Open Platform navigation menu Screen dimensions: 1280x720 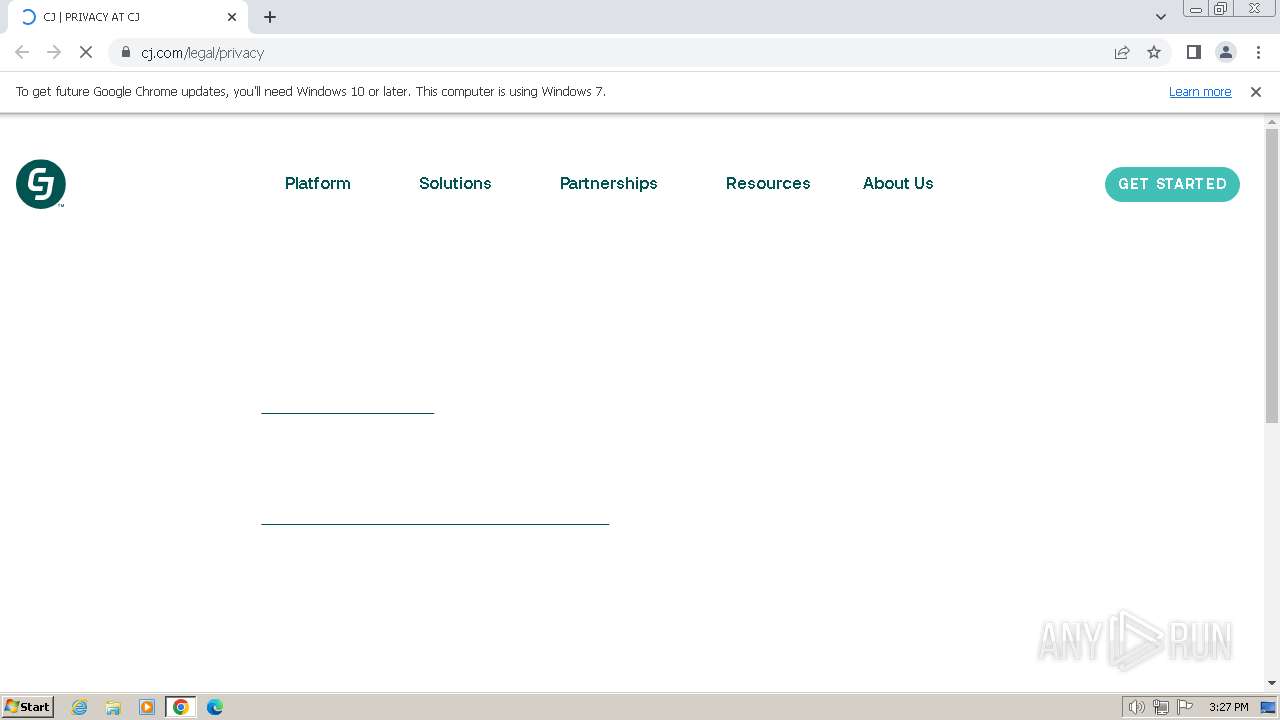click(318, 183)
